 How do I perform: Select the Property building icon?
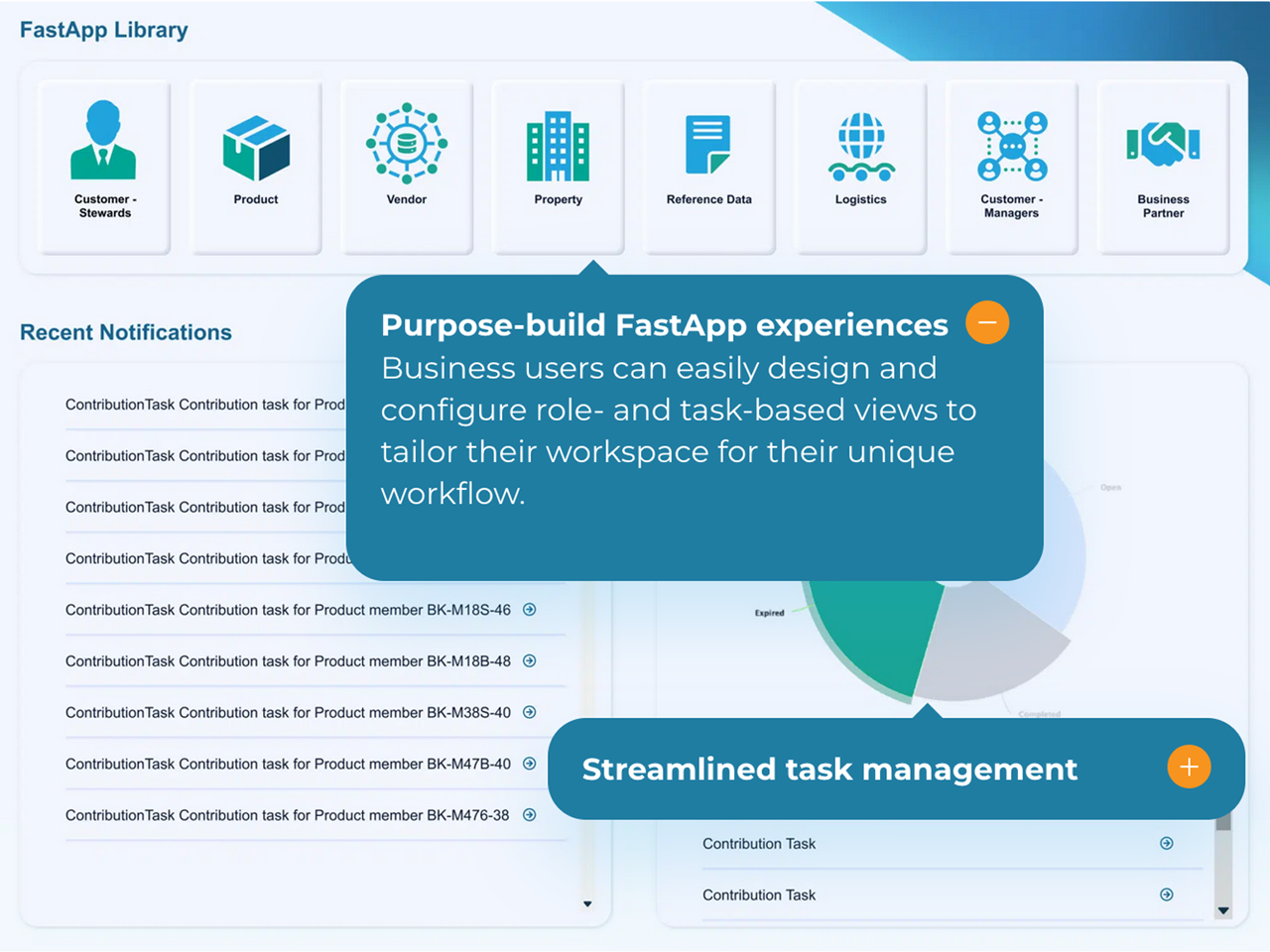558,149
